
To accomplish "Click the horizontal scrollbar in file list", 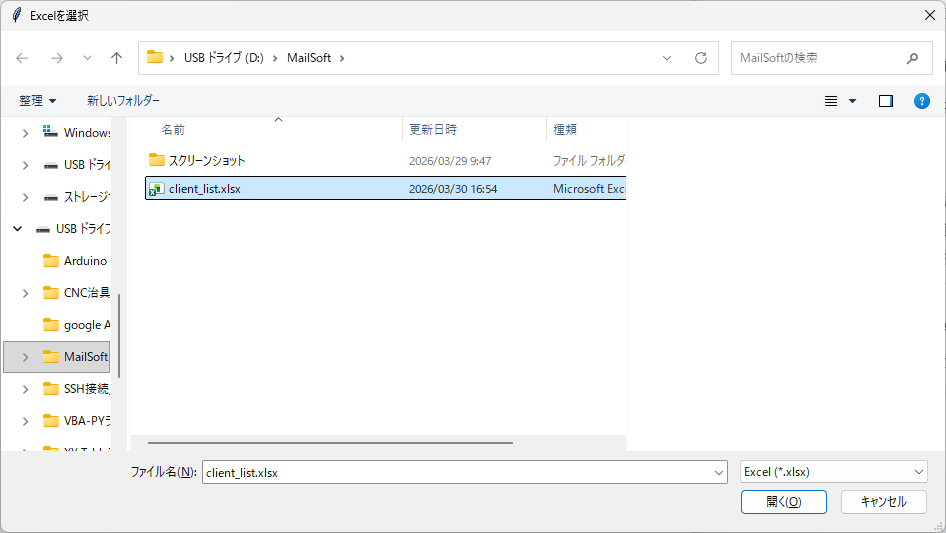I will click(x=330, y=442).
